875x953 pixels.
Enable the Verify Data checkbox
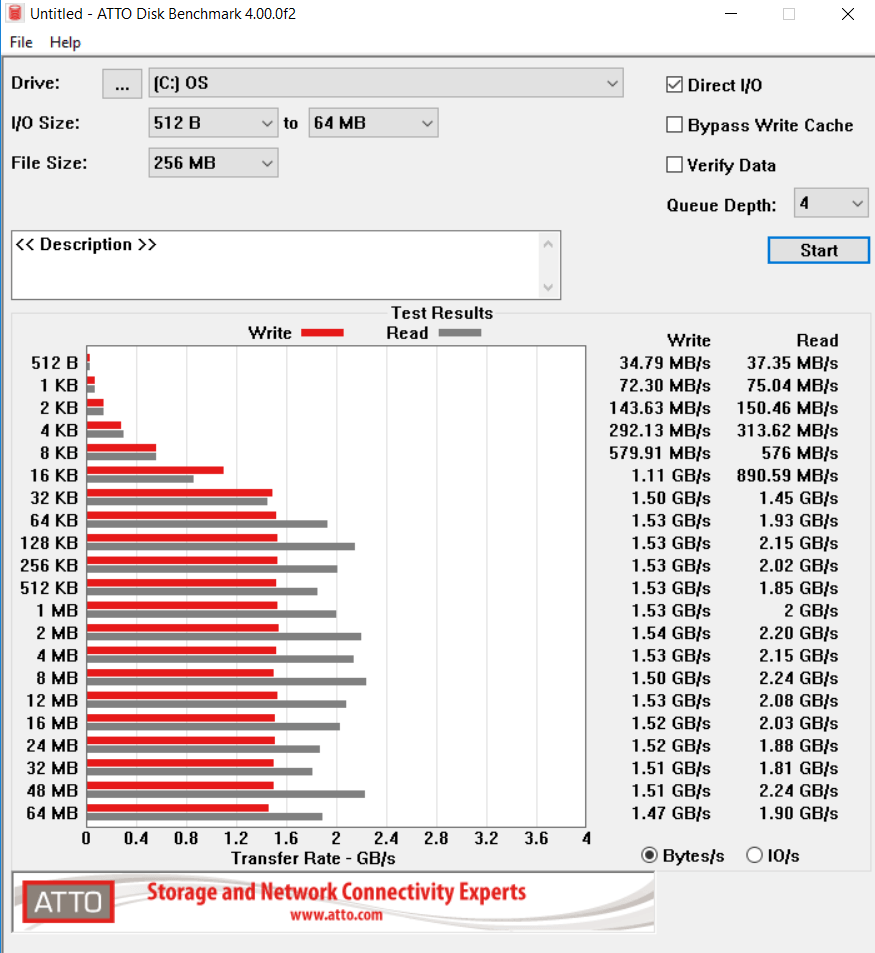[675, 165]
